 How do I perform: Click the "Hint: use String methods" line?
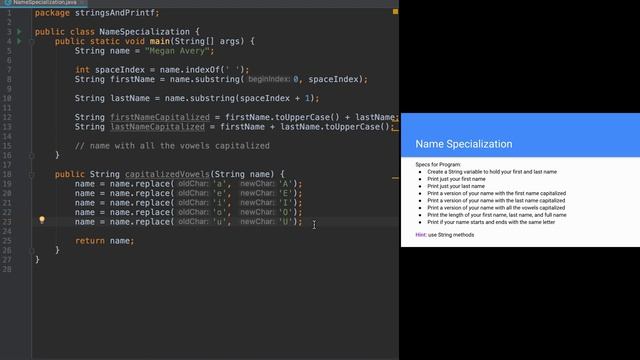[444, 235]
